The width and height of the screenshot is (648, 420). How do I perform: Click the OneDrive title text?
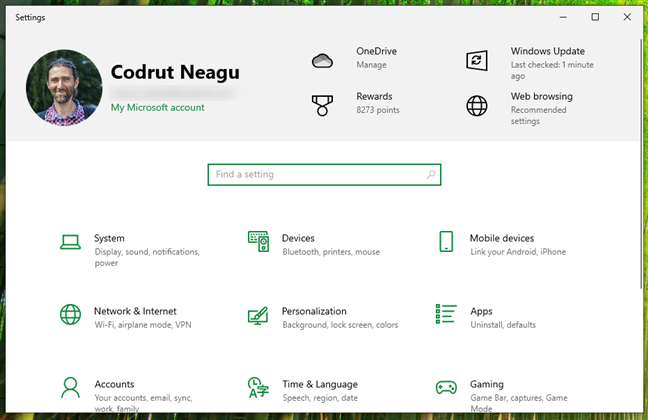pos(376,51)
